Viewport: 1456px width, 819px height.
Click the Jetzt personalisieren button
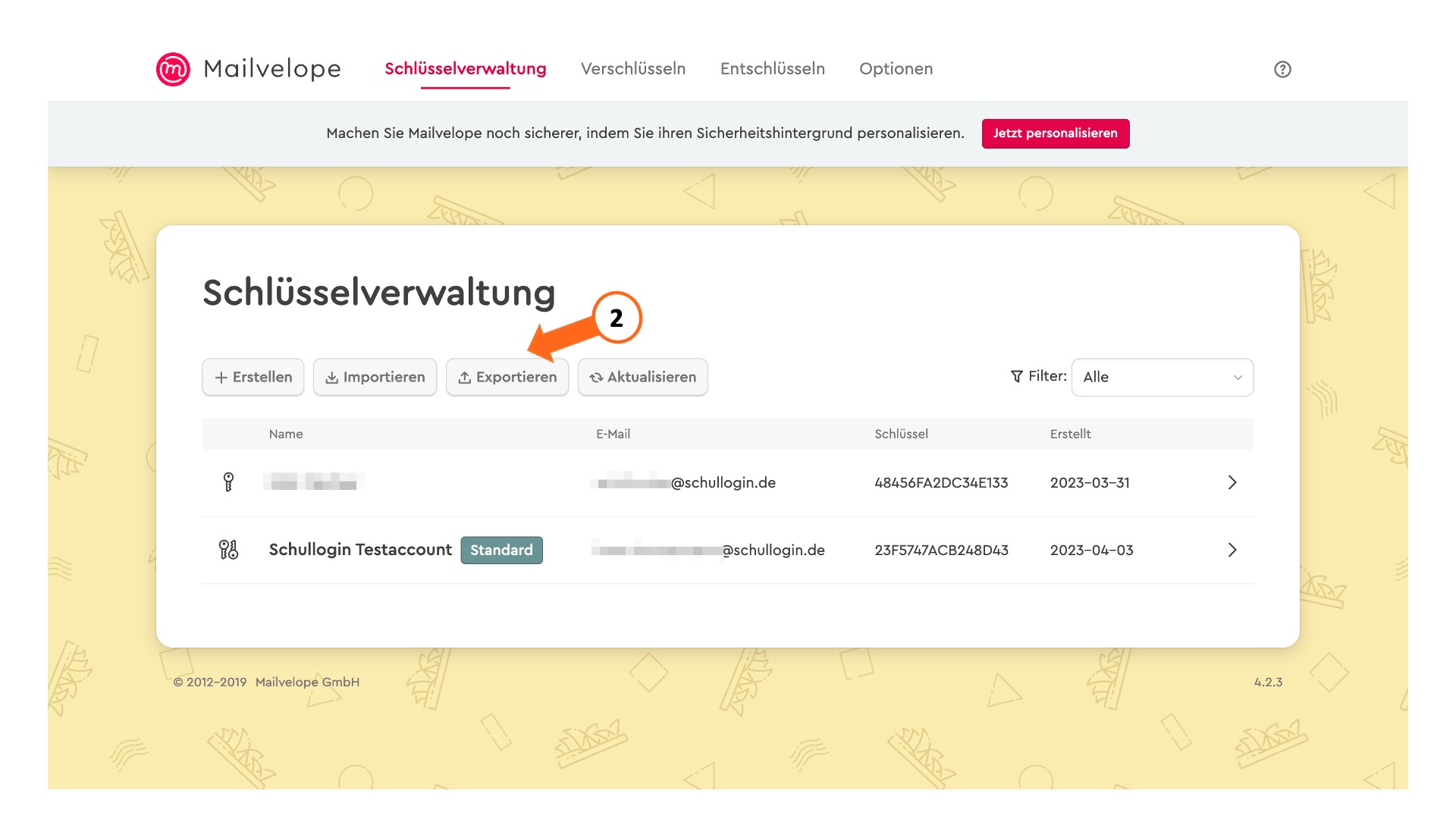pos(1055,133)
